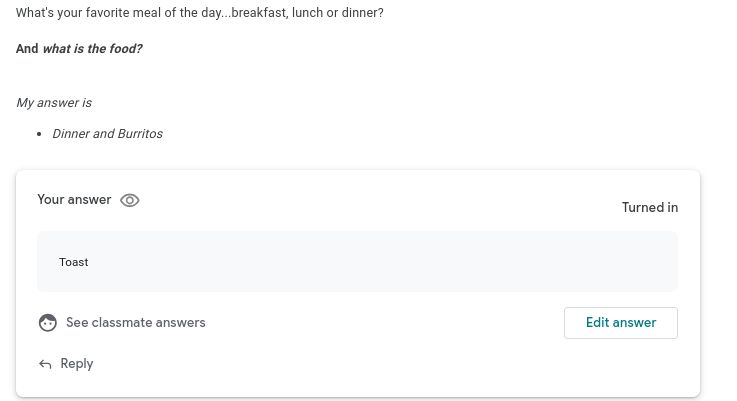Click the word Burritos in the bullet
The width and height of the screenshot is (737, 401).
(139, 134)
